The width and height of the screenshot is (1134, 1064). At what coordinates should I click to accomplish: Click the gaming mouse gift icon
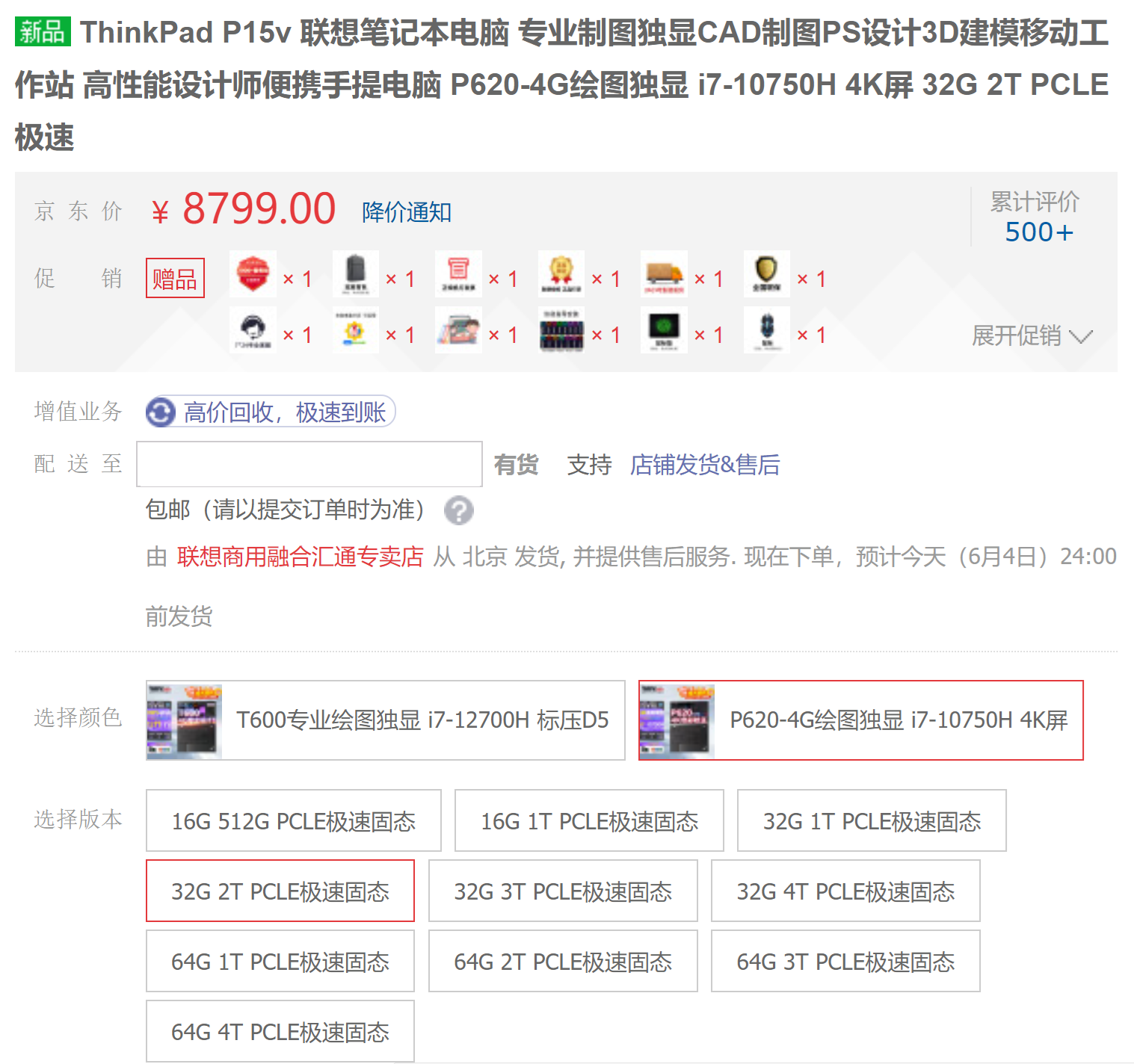tap(766, 330)
